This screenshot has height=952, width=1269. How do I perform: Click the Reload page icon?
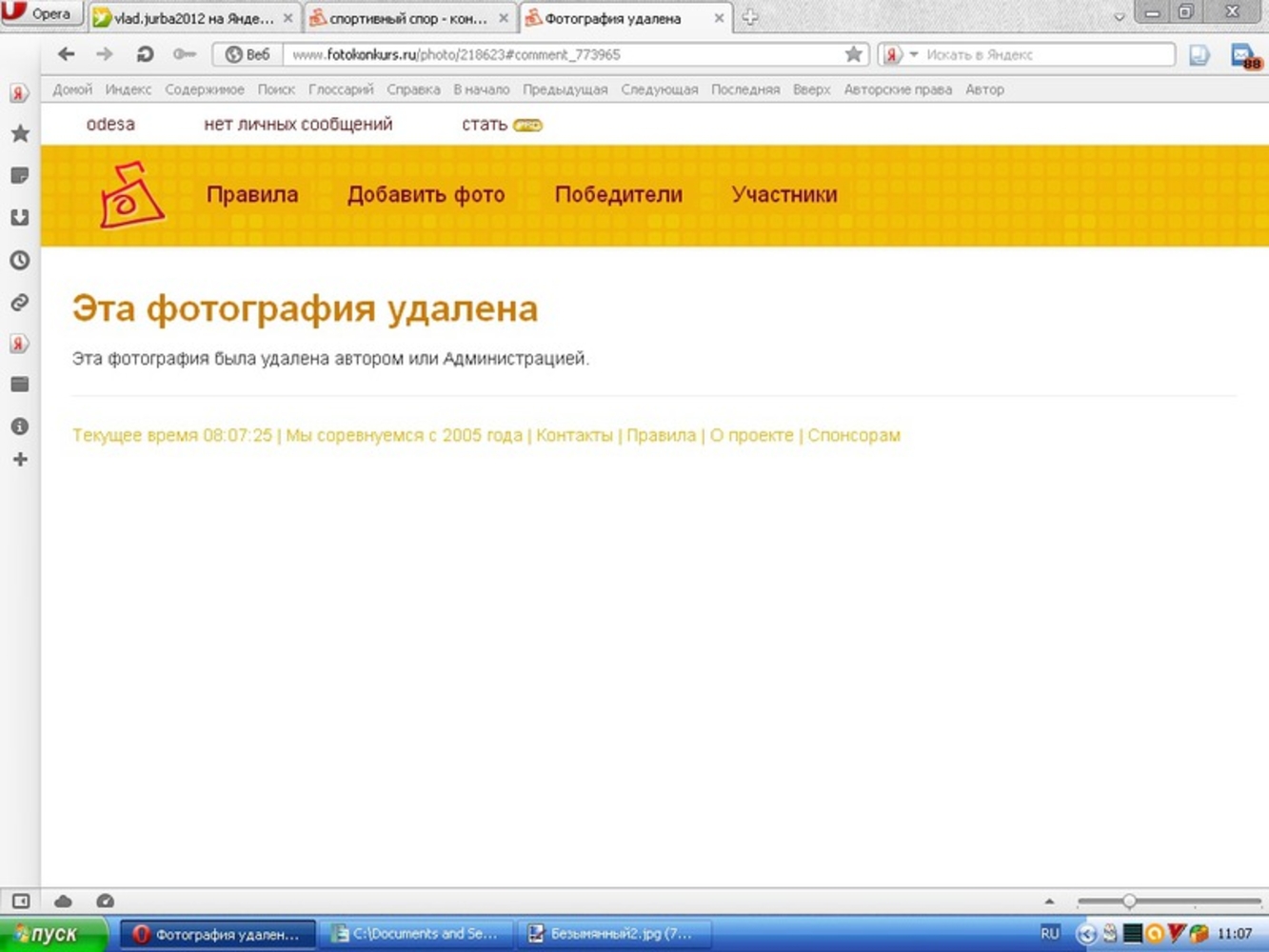145,54
